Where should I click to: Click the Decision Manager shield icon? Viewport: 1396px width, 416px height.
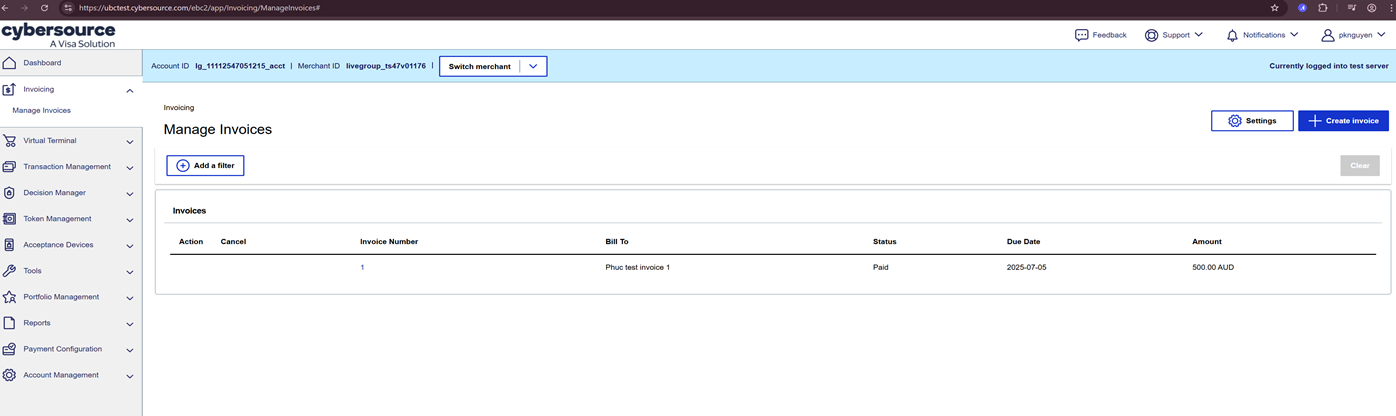pos(10,193)
